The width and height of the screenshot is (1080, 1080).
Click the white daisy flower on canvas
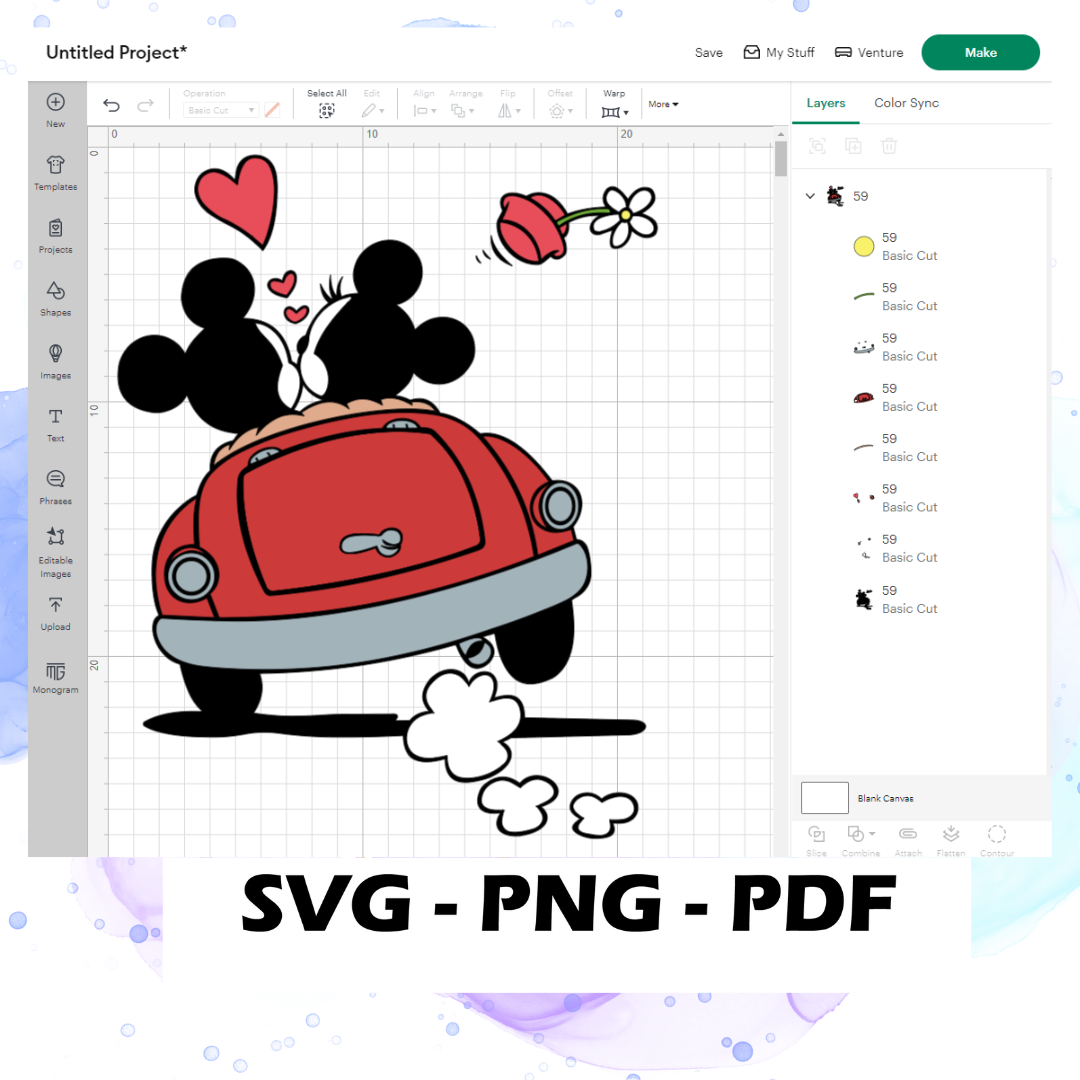pyautogui.click(x=627, y=216)
